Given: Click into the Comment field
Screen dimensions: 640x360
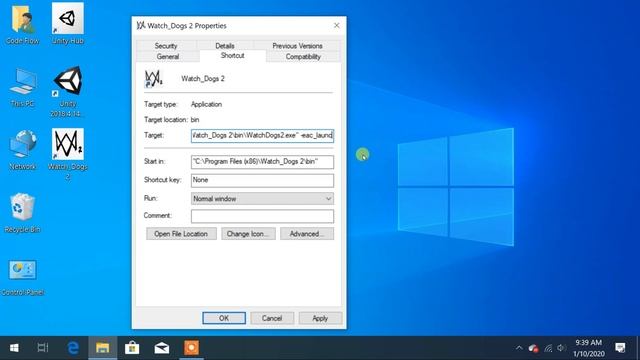Looking at the screenshot, I should coord(262,216).
